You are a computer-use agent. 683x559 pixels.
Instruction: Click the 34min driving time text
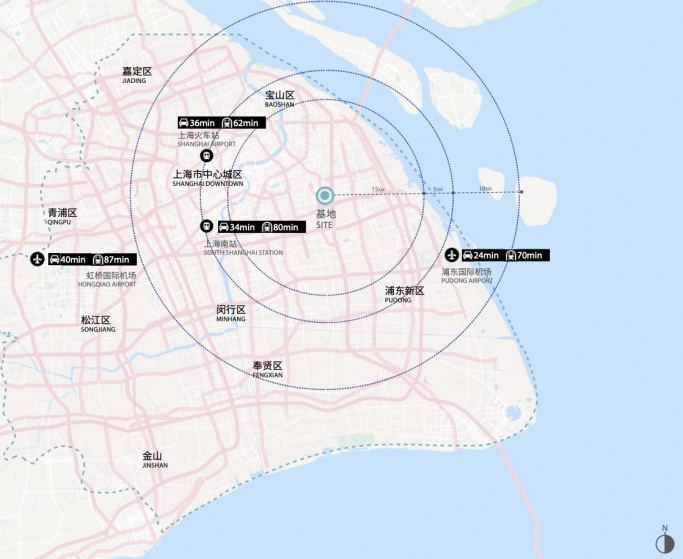242,227
